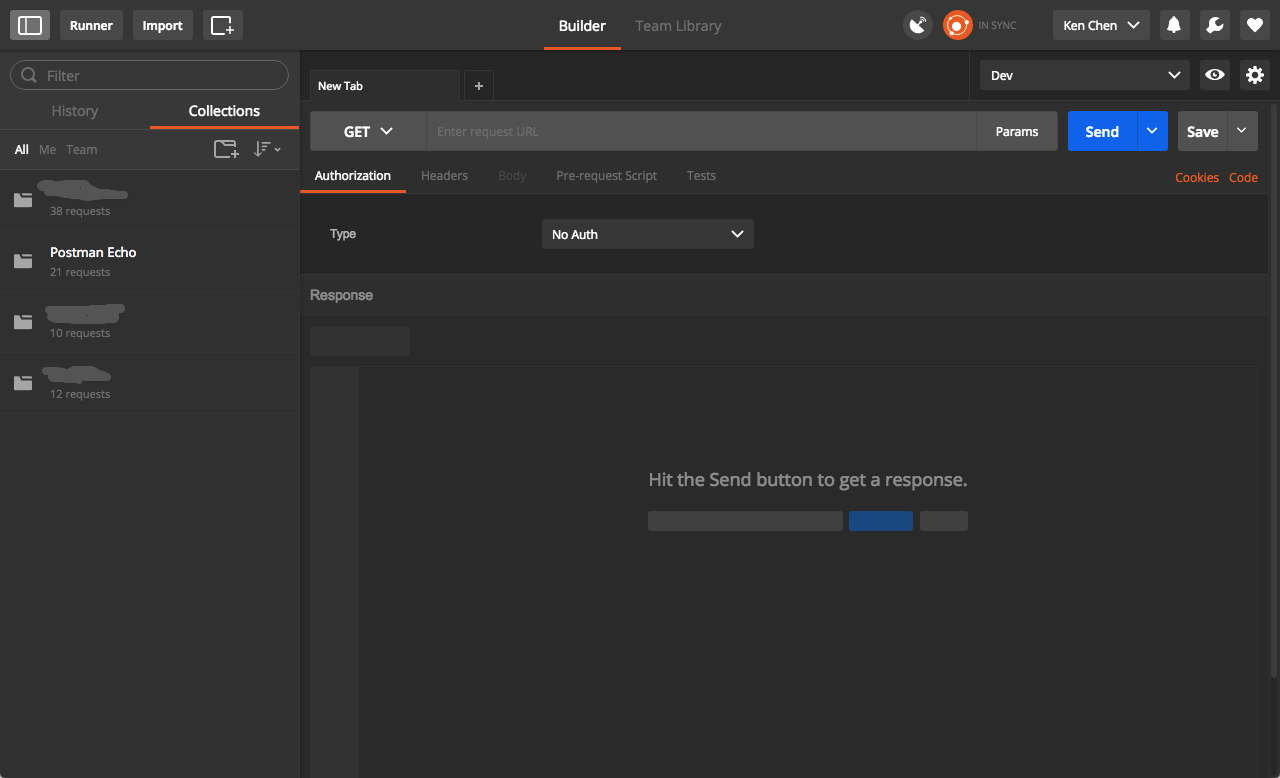Open notifications bell icon
Image resolution: width=1280 pixels, height=778 pixels.
[1174, 25]
